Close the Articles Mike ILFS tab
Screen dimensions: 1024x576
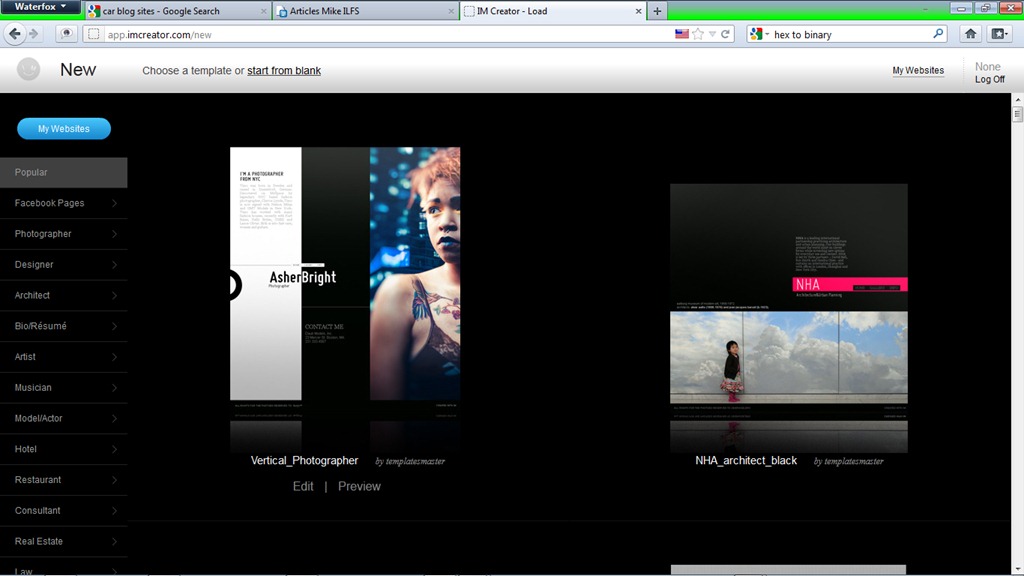pos(451,11)
